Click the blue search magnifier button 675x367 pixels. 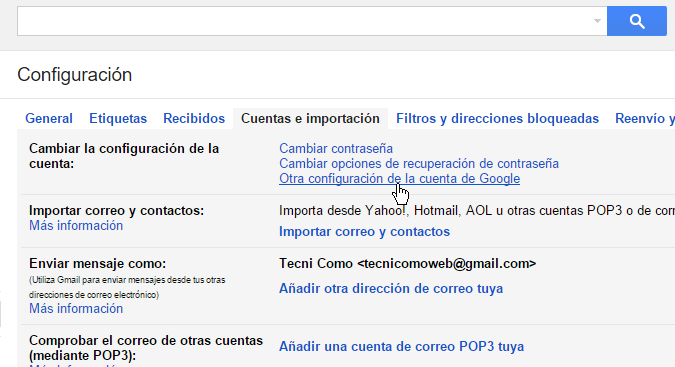pyautogui.click(x=637, y=21)
